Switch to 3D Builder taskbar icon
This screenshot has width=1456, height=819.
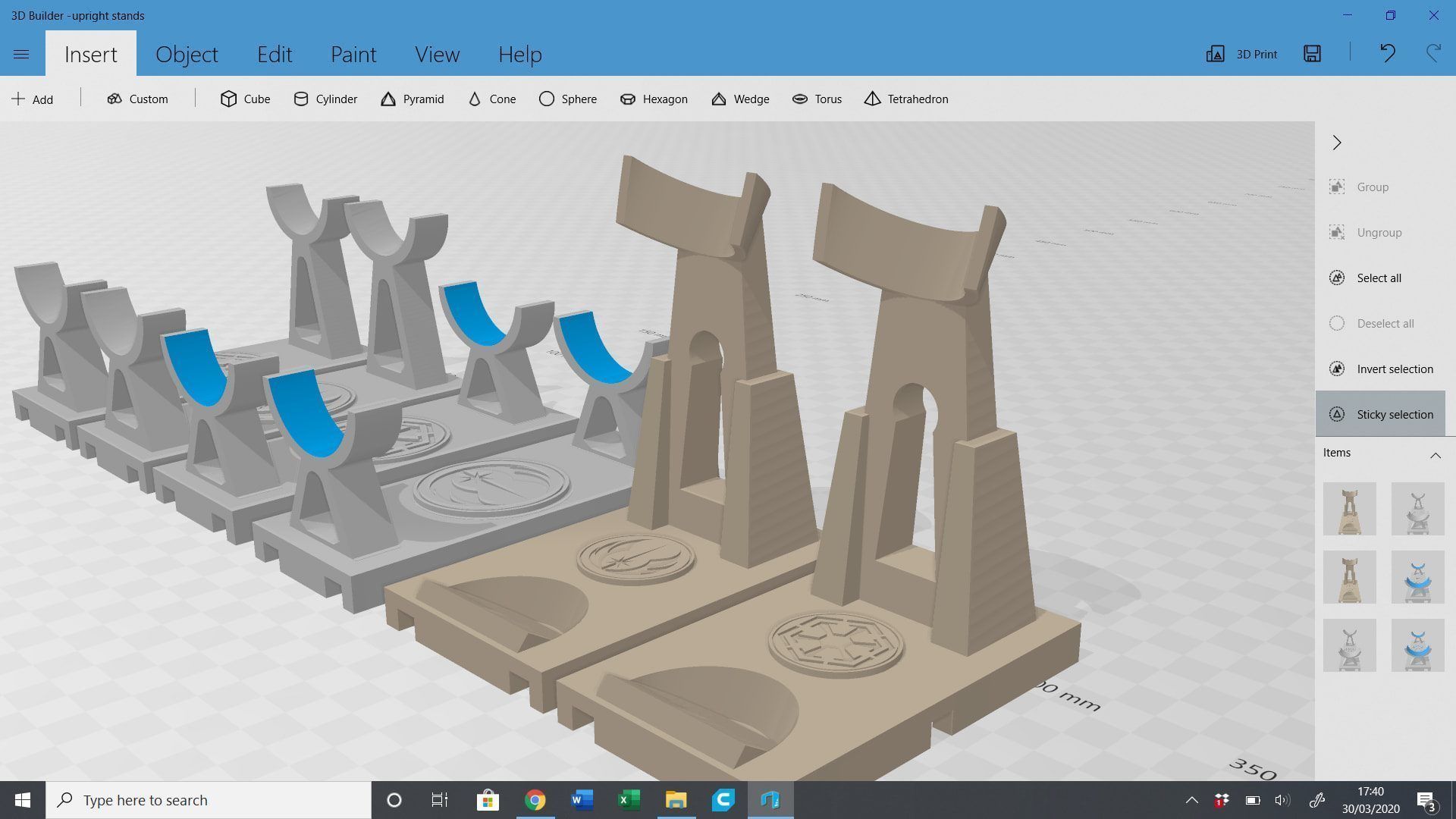tap(770, 800)
